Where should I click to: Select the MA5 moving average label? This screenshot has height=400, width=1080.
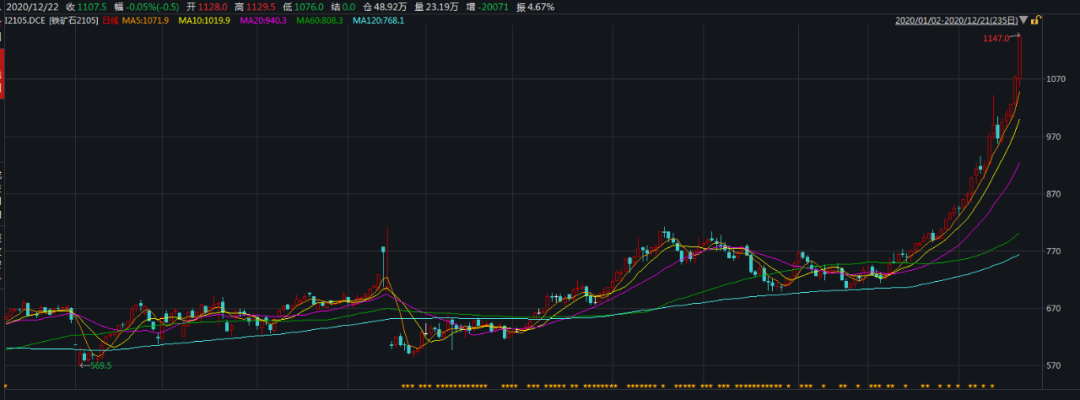pyautogui.click(x=146, y=20)
